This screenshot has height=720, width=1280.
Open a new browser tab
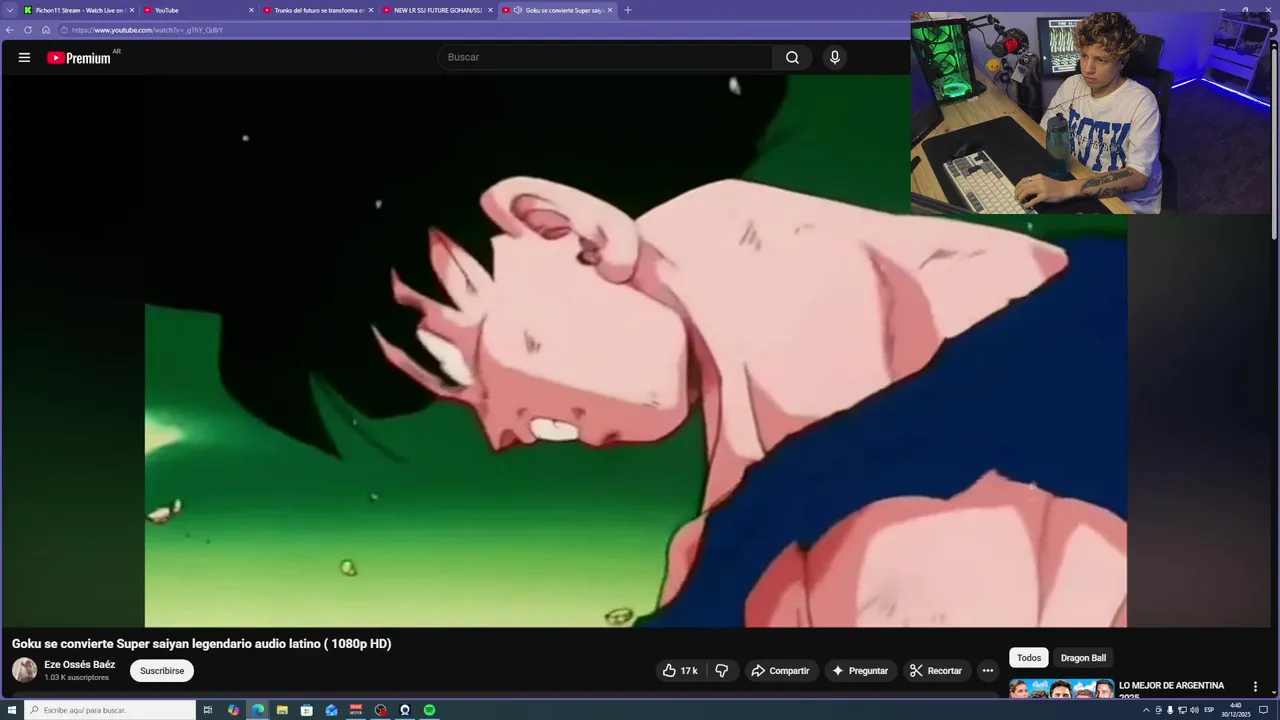pyautogui.click(x=628, y=10)
